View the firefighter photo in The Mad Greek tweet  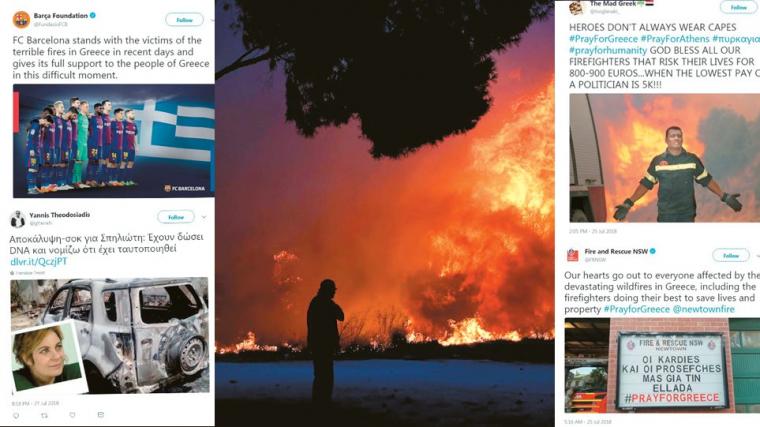(665, 158)
